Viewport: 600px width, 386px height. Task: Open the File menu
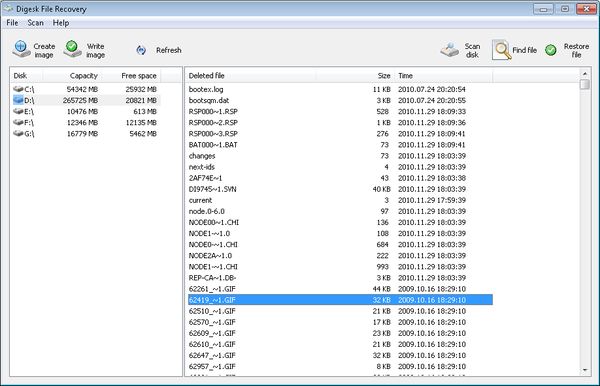click(x=12, y=23)
